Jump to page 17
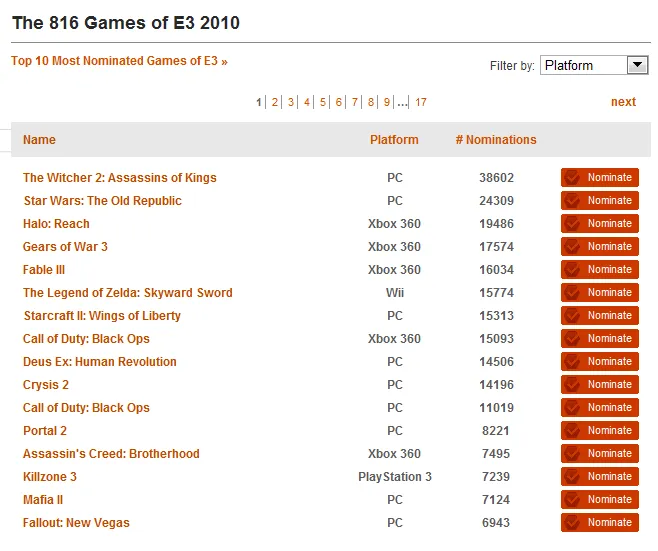Image resolution: width=658 pixels, height=551 pixels. click(x=421, y=102)
